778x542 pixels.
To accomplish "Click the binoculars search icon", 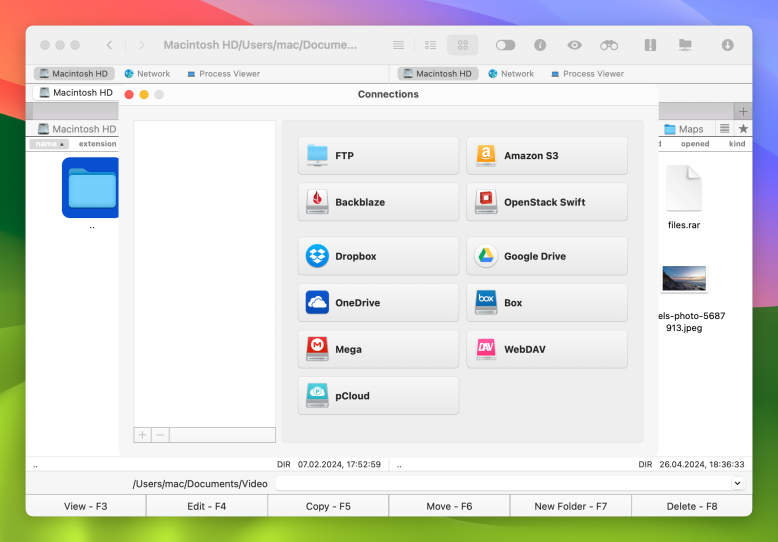I will click(609, 45).
